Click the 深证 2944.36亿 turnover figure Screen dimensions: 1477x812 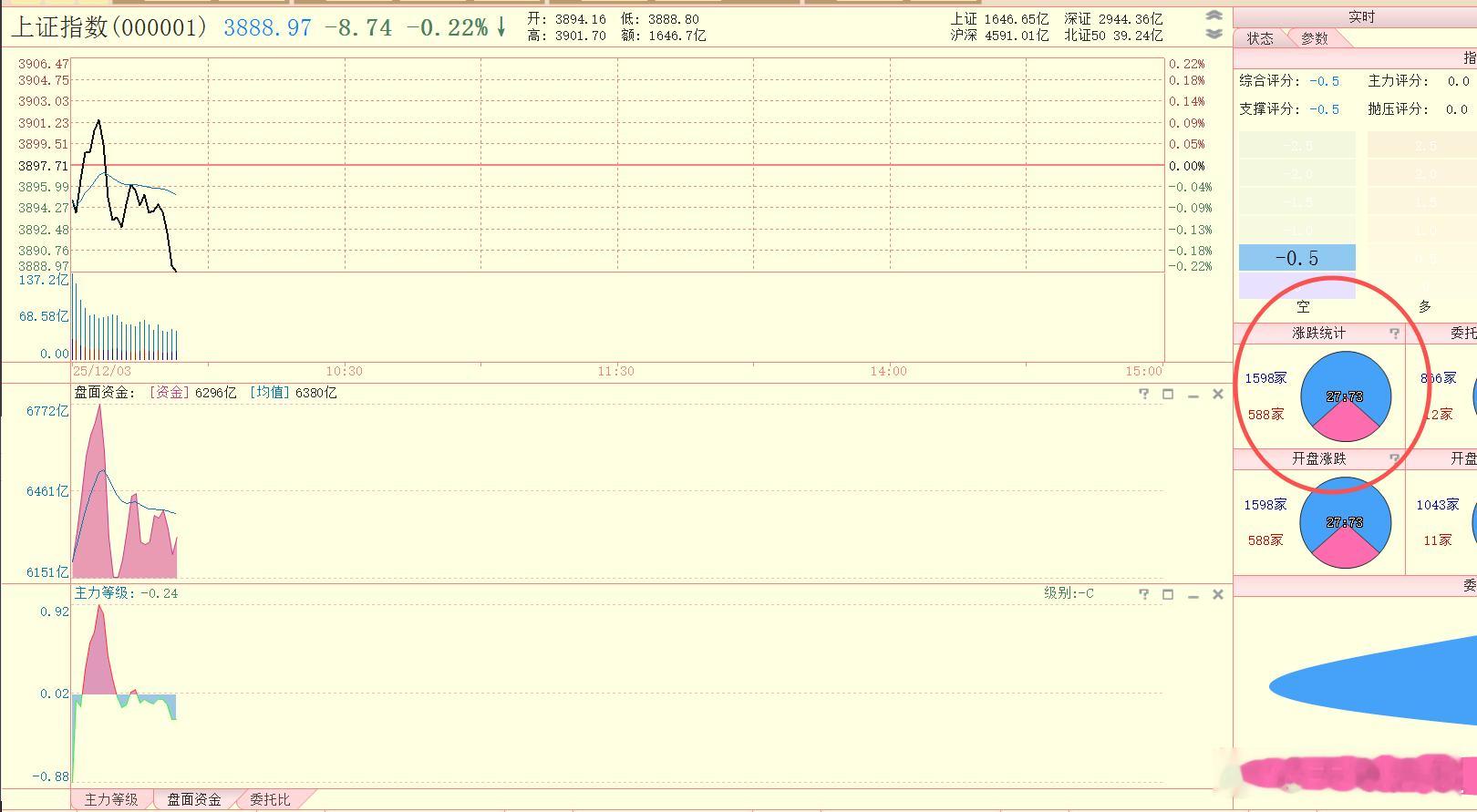(1113, 18)
